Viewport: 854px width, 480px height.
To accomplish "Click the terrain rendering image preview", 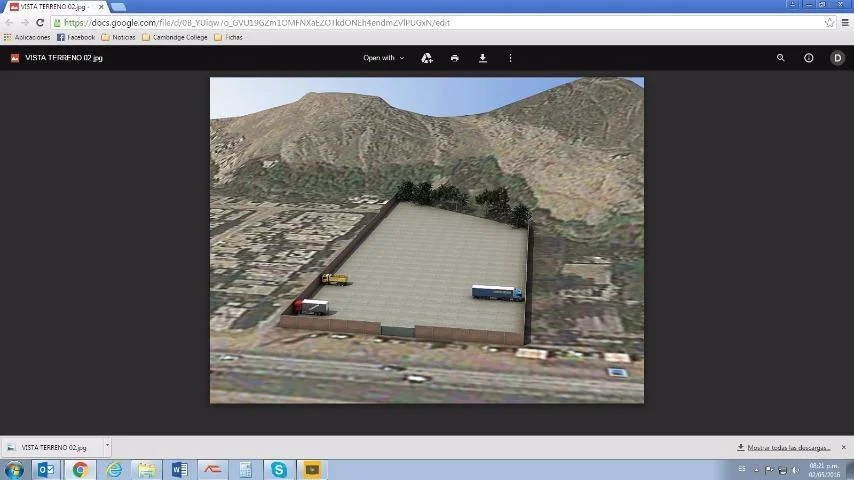I will pos(426,240).
